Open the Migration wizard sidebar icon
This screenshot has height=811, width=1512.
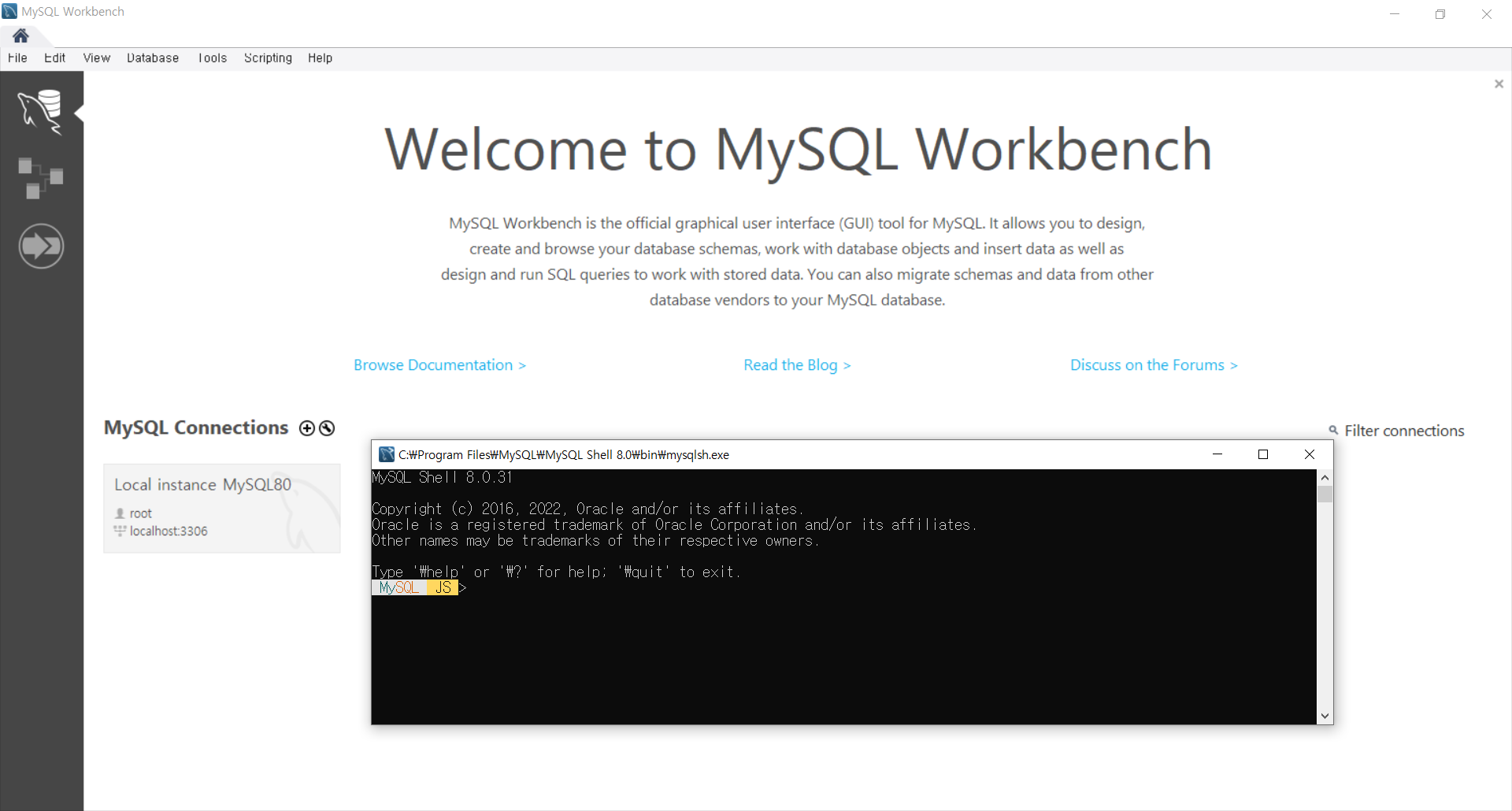[41, 246]
